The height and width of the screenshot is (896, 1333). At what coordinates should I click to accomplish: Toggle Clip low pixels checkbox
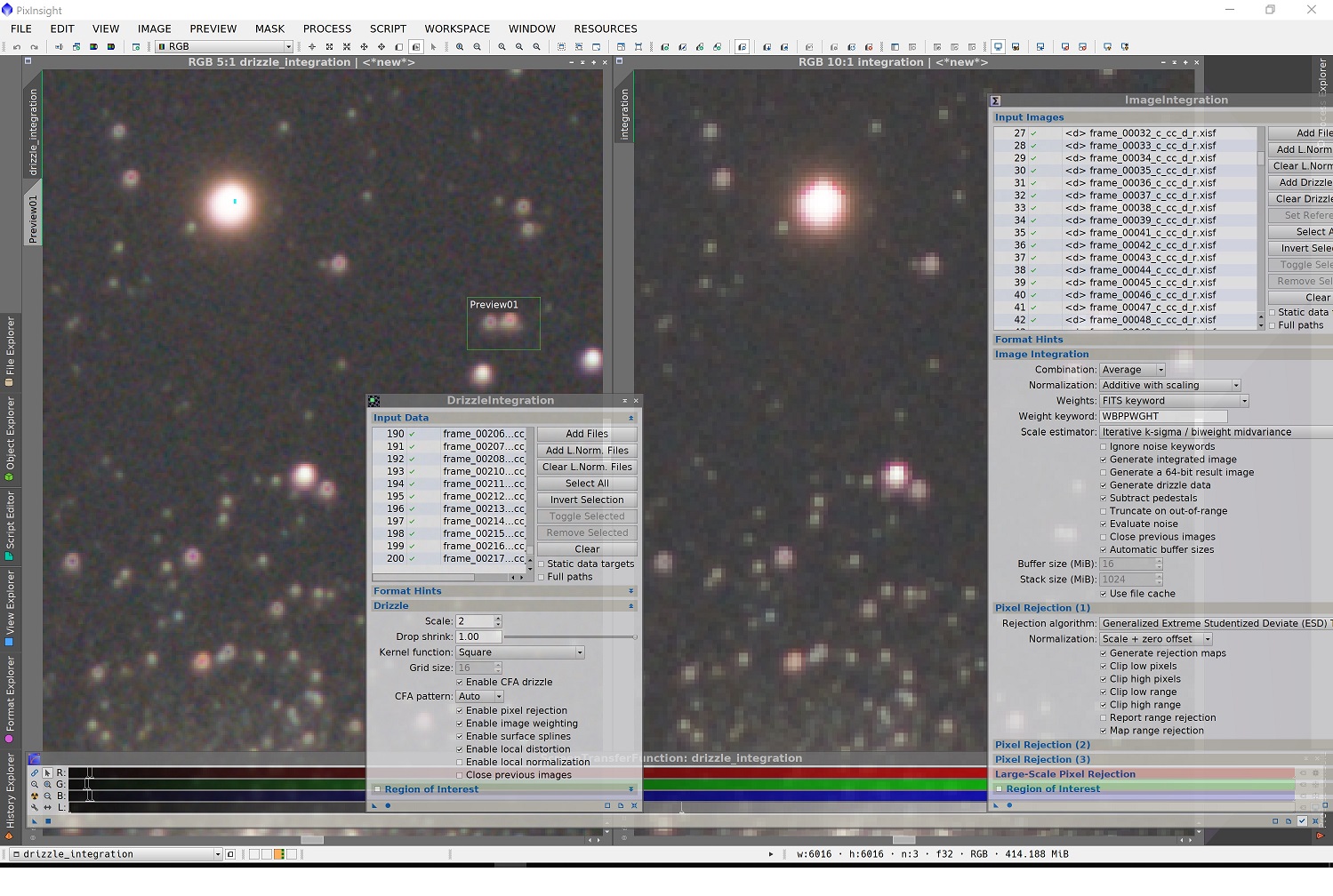click(x=1104, y=667)
